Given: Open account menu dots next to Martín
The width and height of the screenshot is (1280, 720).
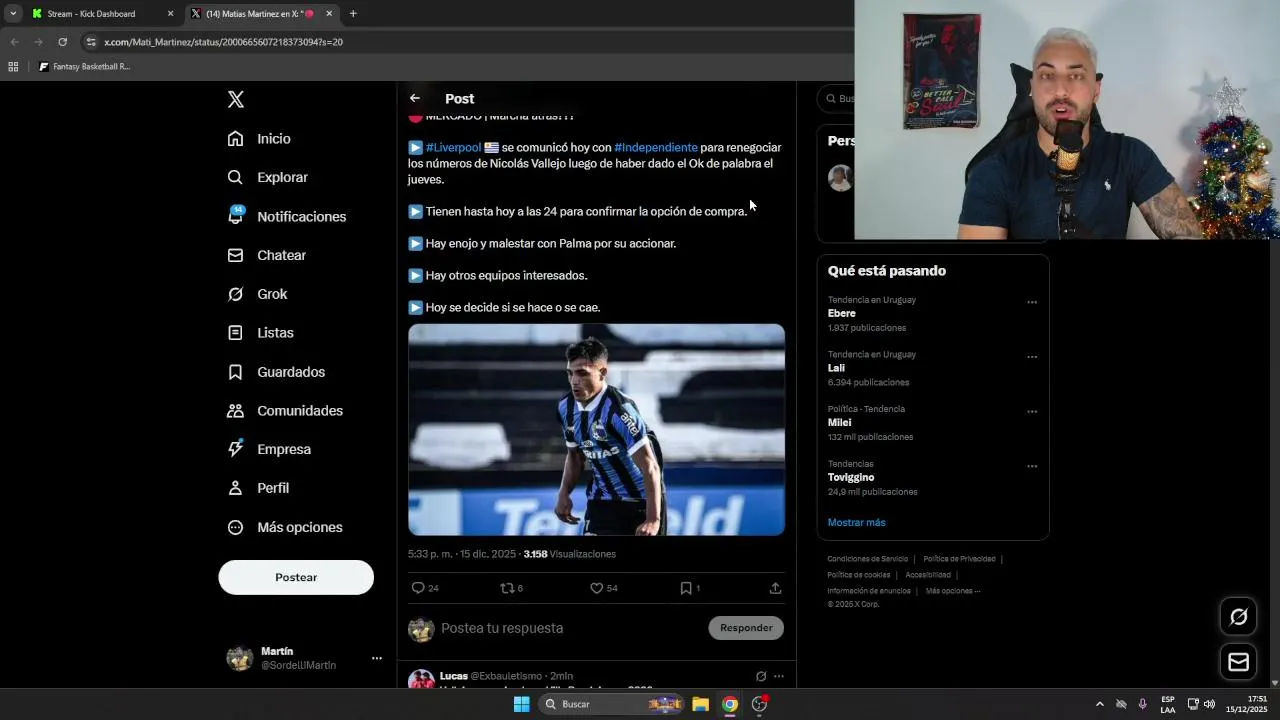Looking at the screenshot, I should click(x=377, y=658).
